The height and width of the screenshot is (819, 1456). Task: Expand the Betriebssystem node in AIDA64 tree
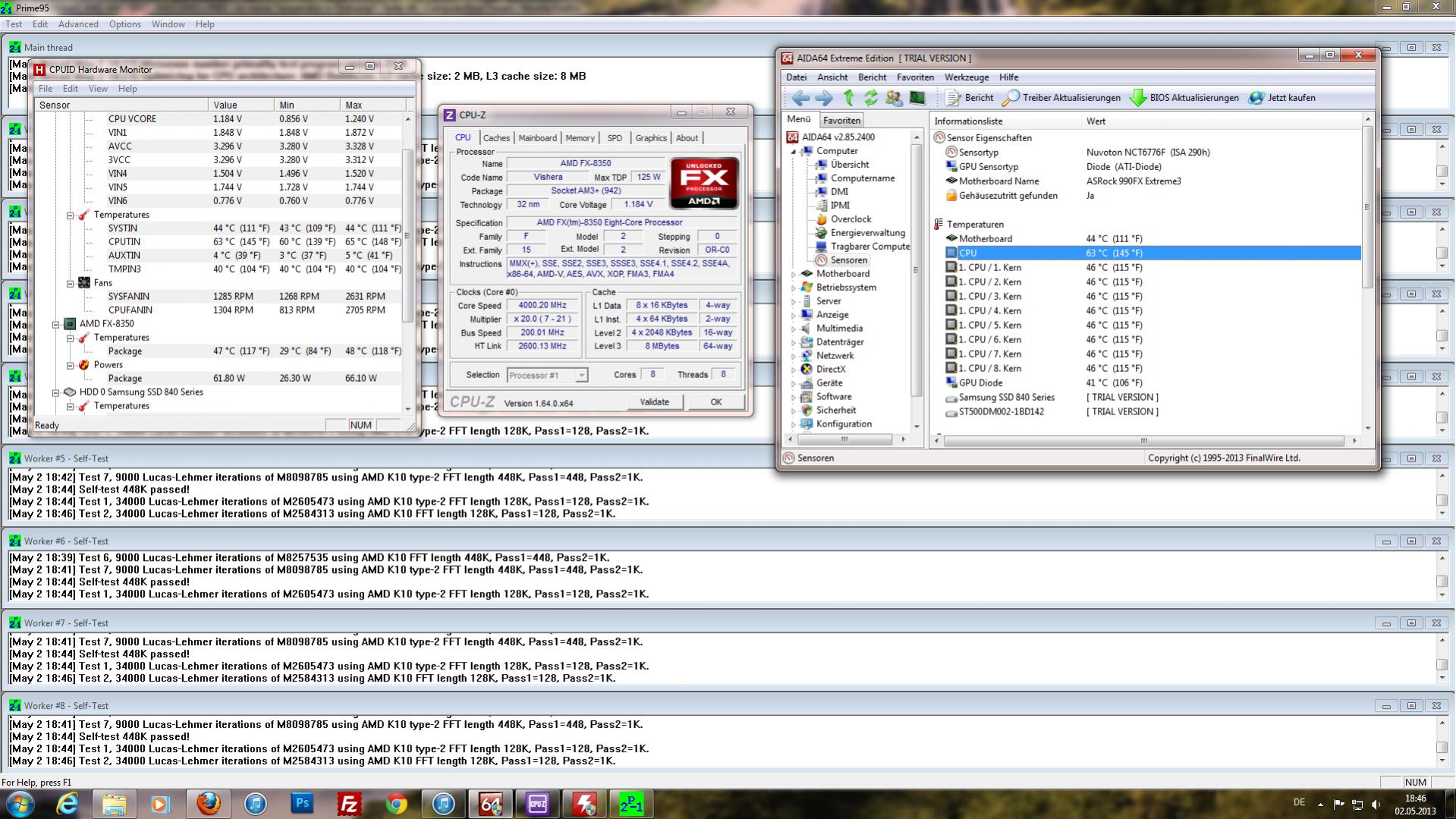(794, 288)
